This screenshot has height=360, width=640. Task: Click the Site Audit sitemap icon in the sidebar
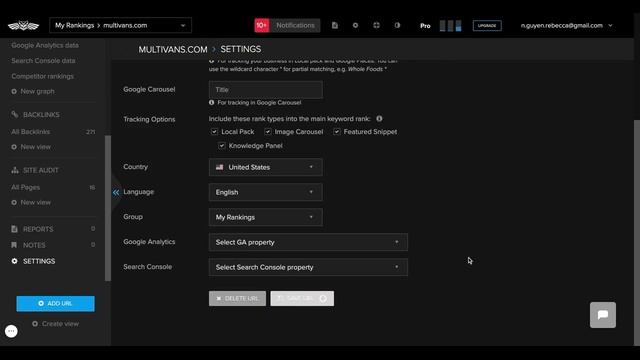pos(15,170)
